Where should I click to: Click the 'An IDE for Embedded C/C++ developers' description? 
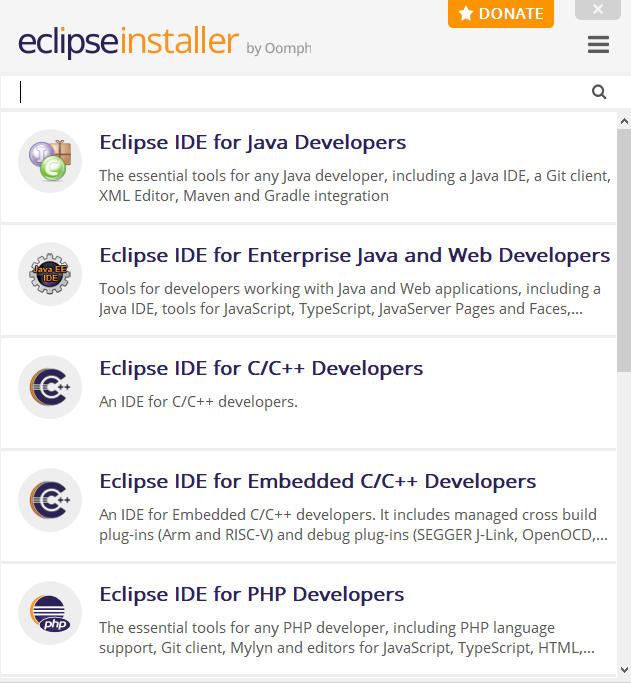[x=353, y=525]
